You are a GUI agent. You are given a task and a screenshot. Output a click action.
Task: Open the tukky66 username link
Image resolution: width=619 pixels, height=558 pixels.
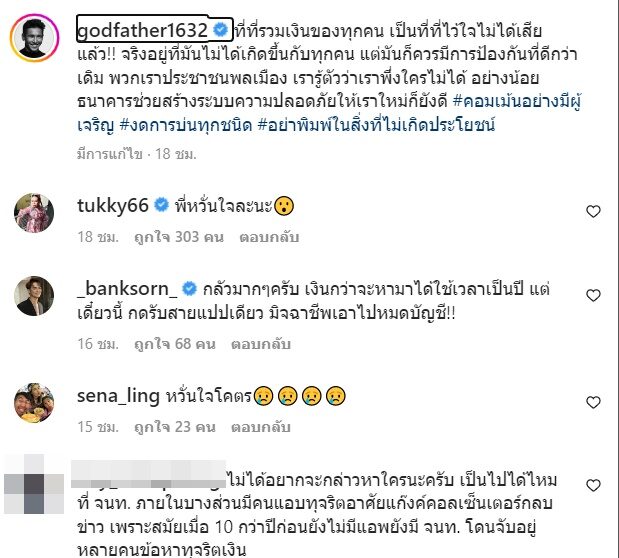click(x=113, y=205)
